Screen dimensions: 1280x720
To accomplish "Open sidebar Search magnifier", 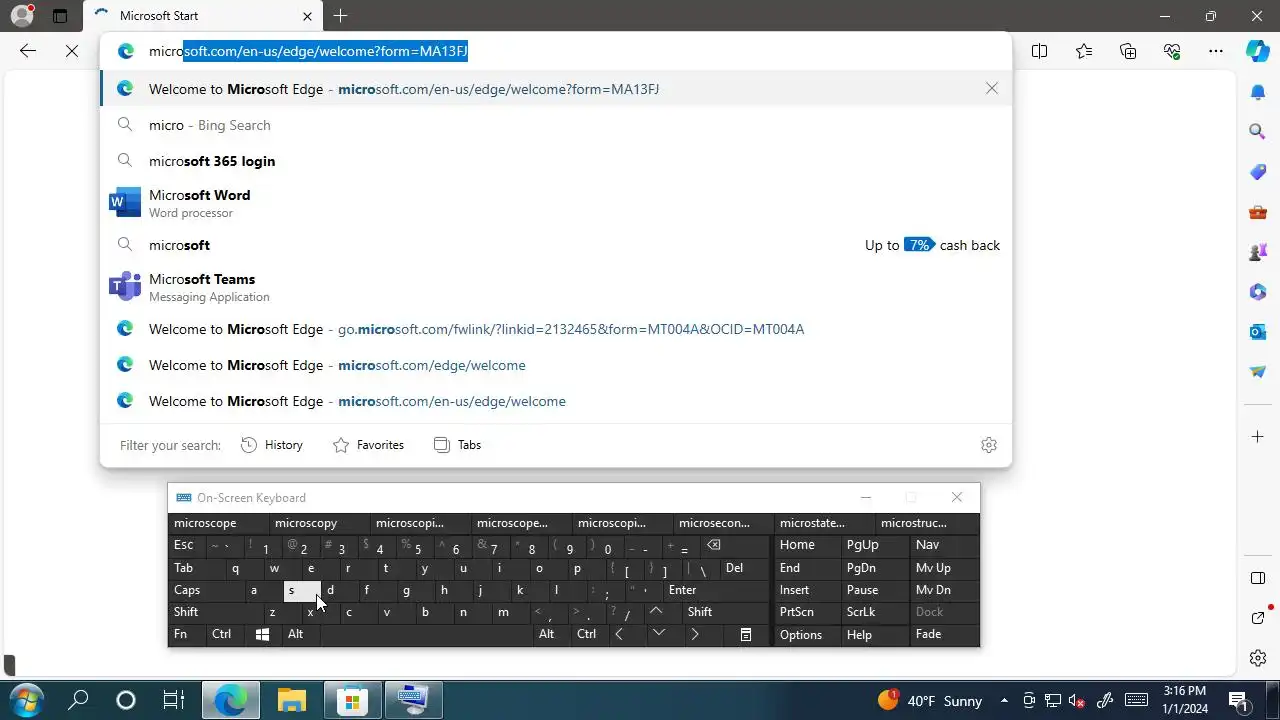I will coord(1258,131).
